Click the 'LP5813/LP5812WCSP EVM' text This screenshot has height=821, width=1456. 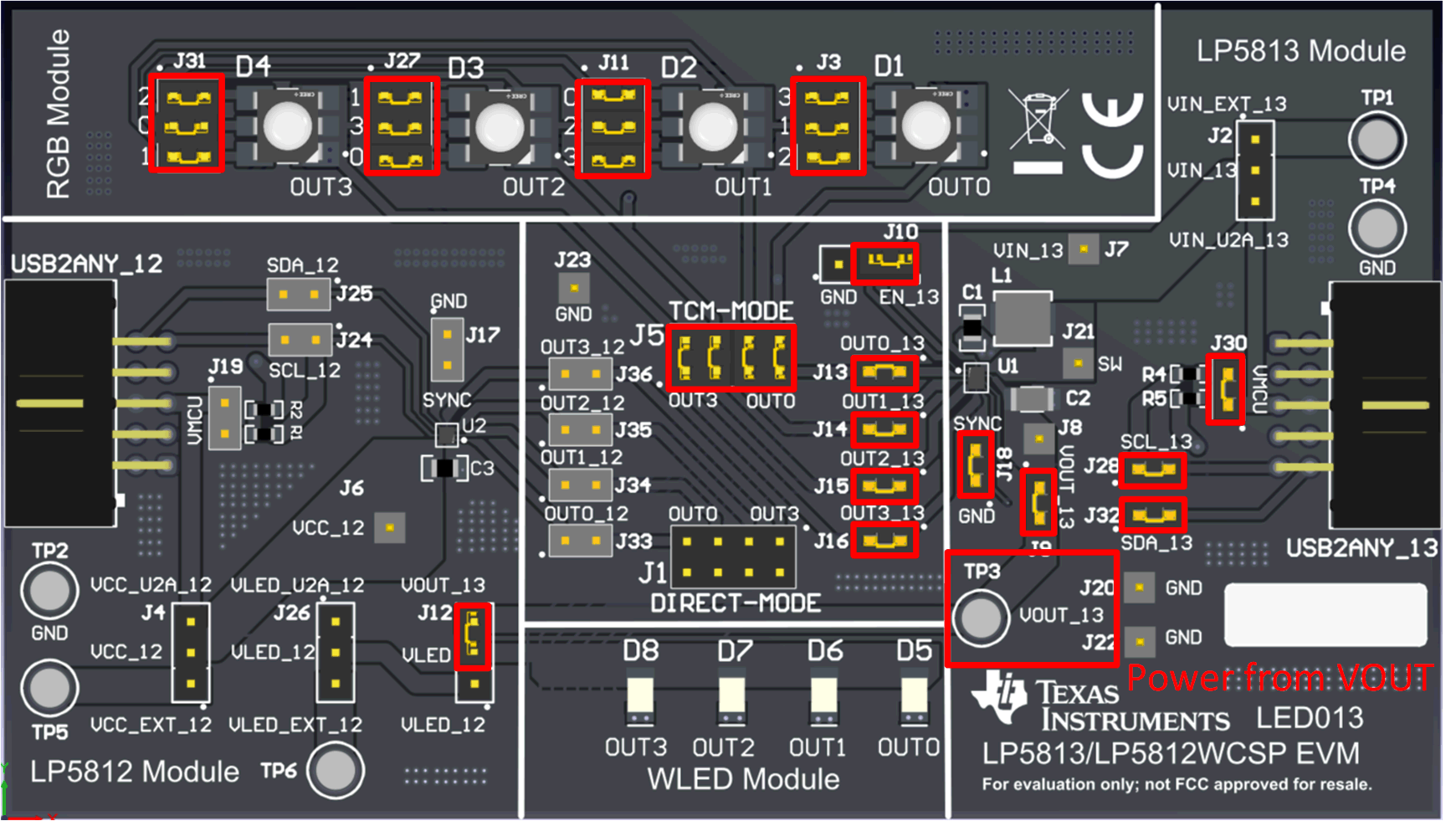(1171, 753)
